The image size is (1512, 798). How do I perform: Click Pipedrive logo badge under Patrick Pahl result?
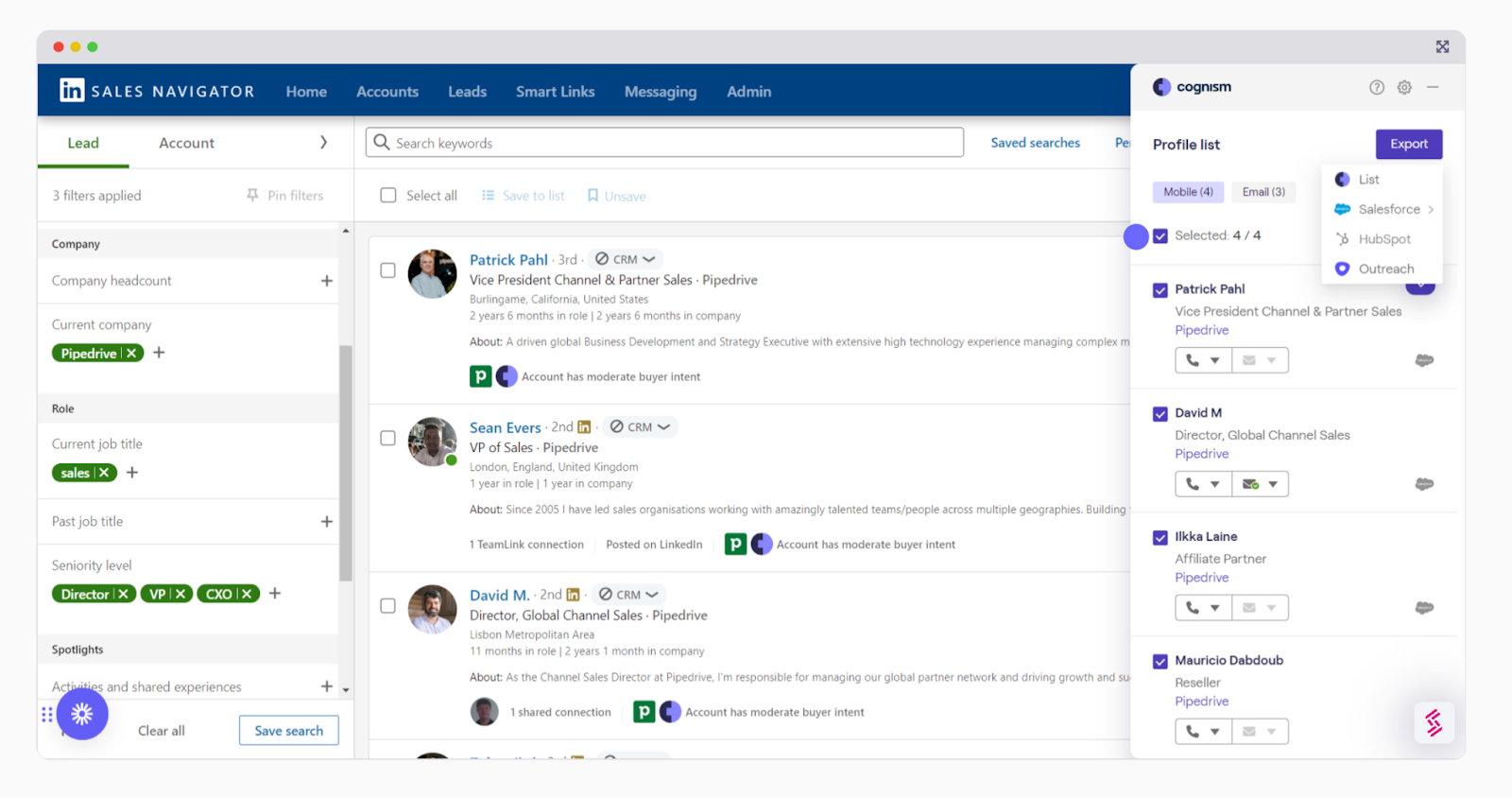[x=481, y=376]
